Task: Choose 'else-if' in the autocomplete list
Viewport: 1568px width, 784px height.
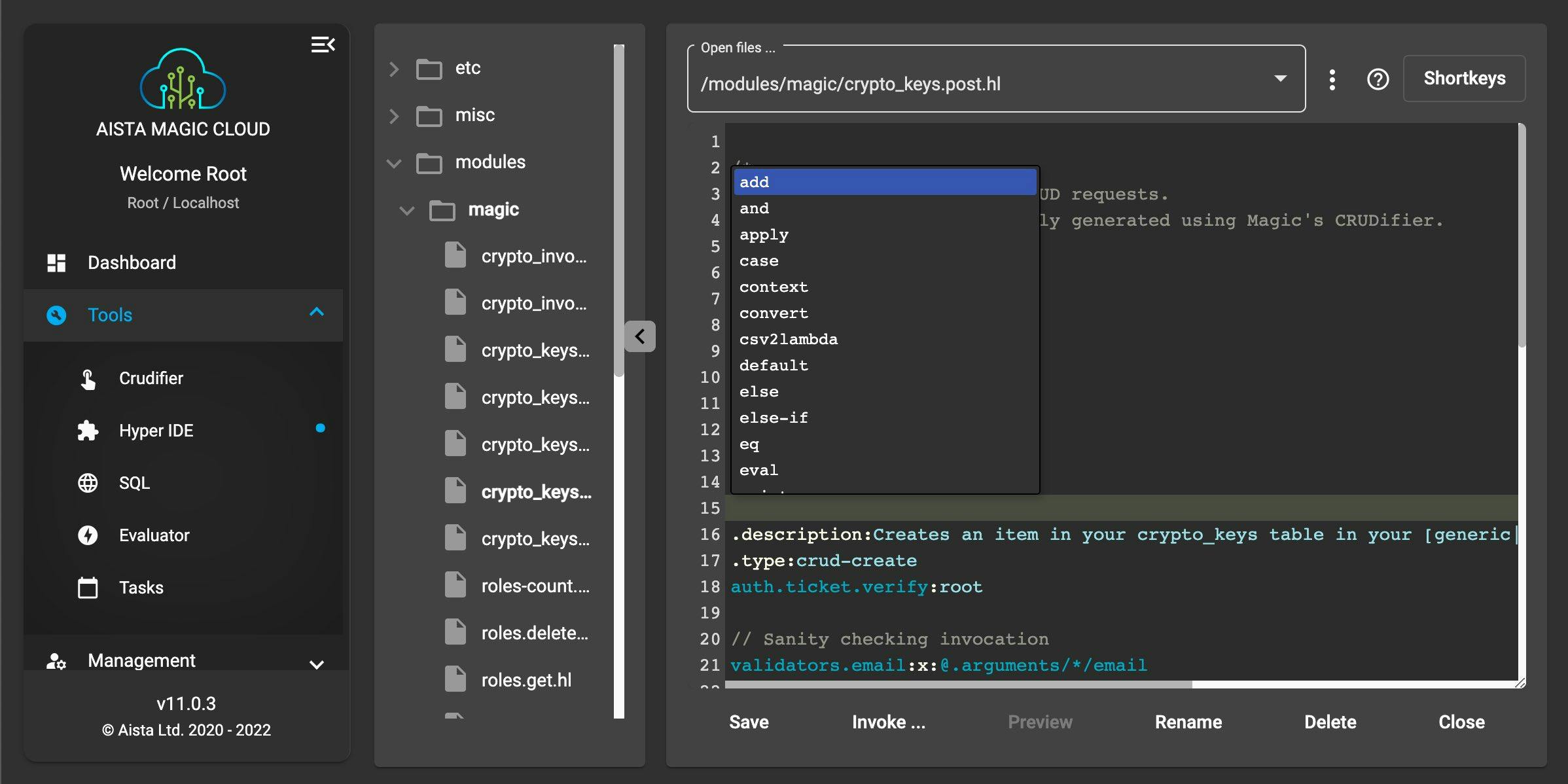Action: pos(774,418)
